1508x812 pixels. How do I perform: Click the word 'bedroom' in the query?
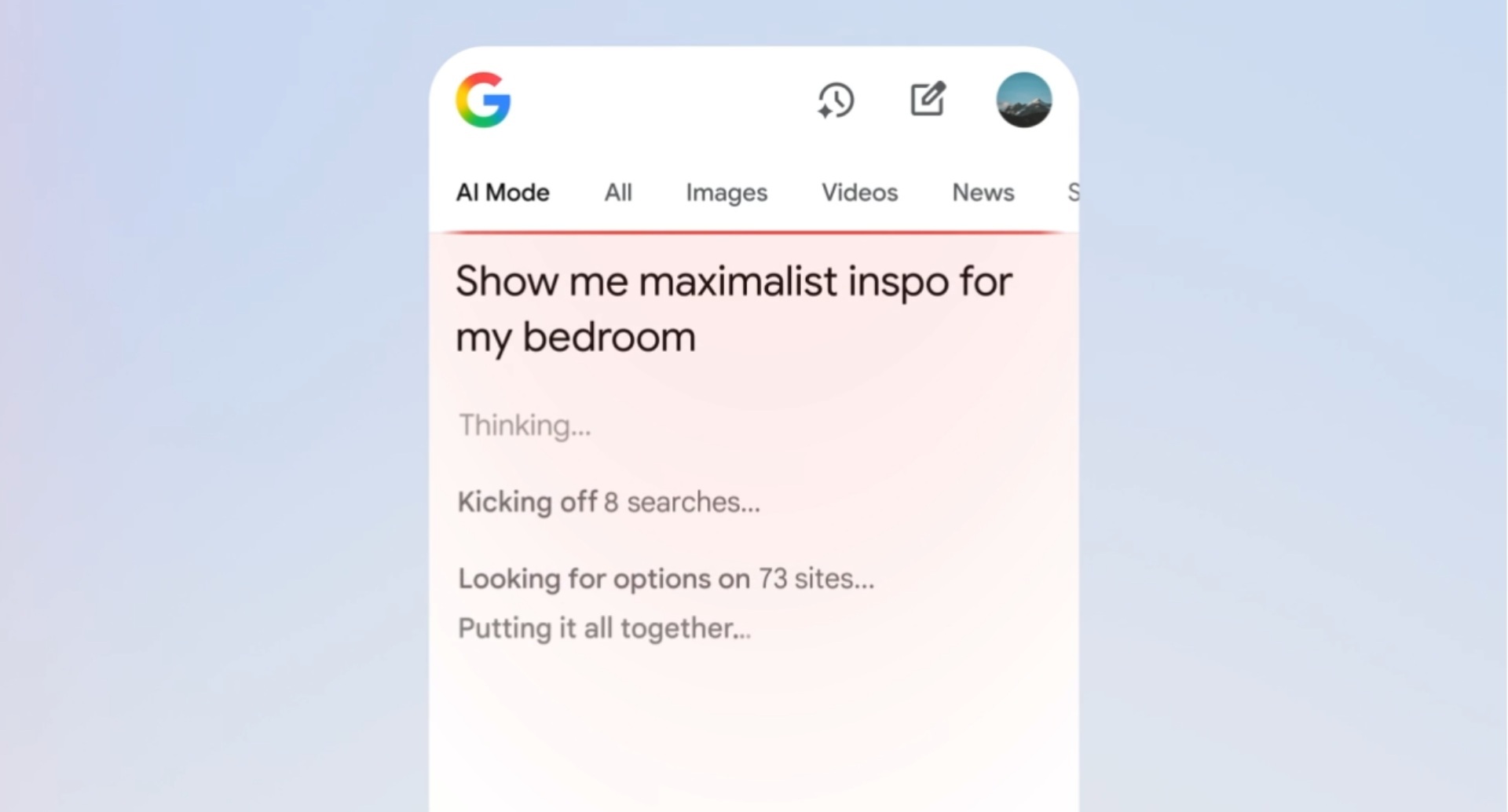click(609, 337)
